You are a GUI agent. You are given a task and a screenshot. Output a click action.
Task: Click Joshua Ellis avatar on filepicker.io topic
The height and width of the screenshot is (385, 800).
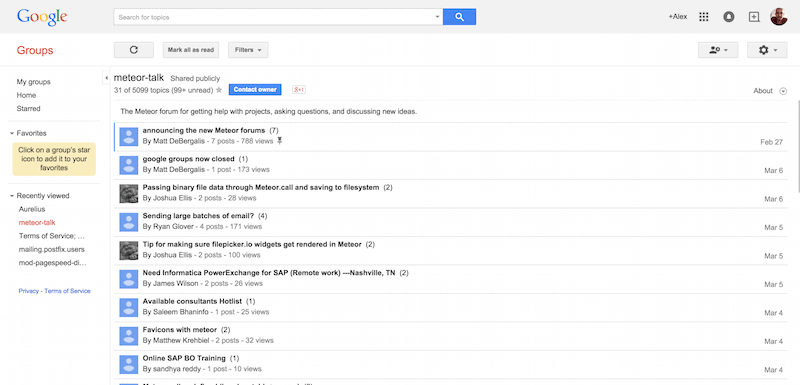point(129,250)
